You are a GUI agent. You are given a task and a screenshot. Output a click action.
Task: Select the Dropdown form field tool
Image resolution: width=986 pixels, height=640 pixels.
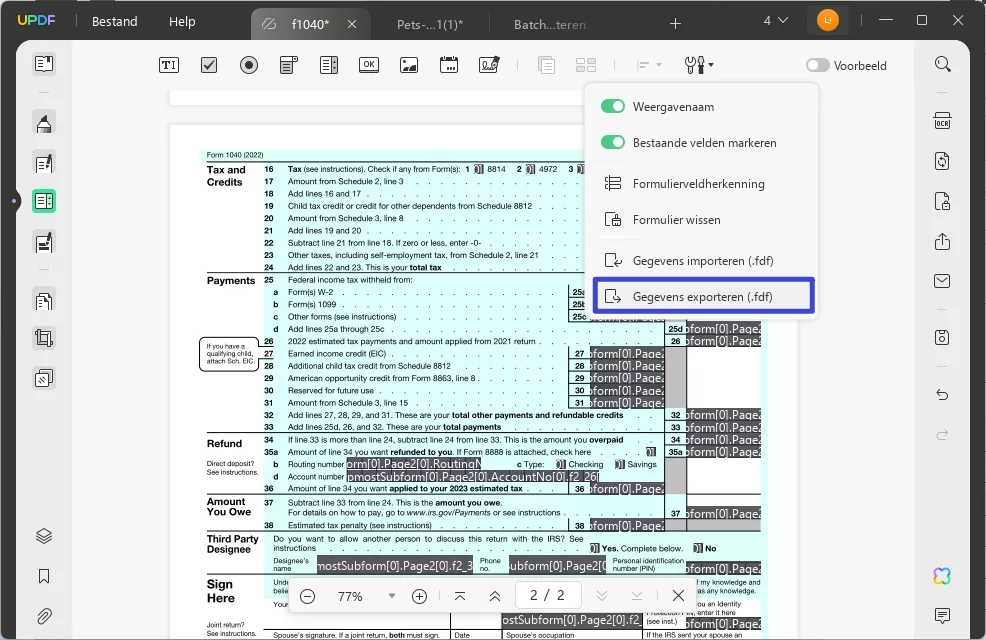coord(289,65)
